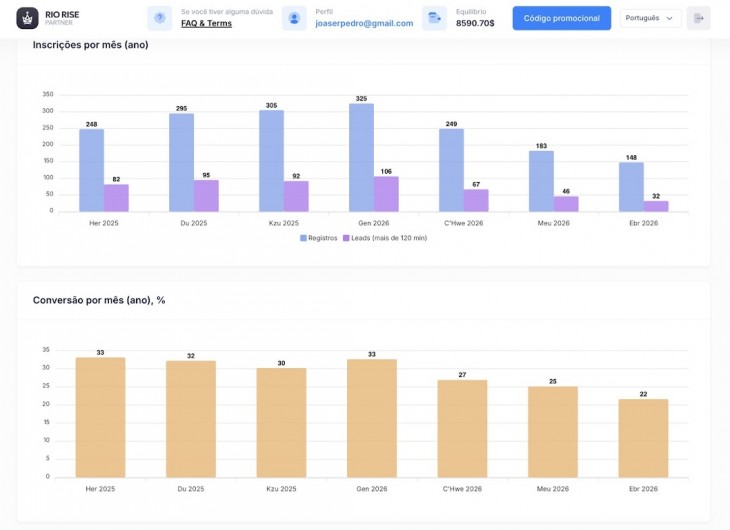Expand the Português language dropdown
Viewport: 730px width, 530px height.
[650, 18]
